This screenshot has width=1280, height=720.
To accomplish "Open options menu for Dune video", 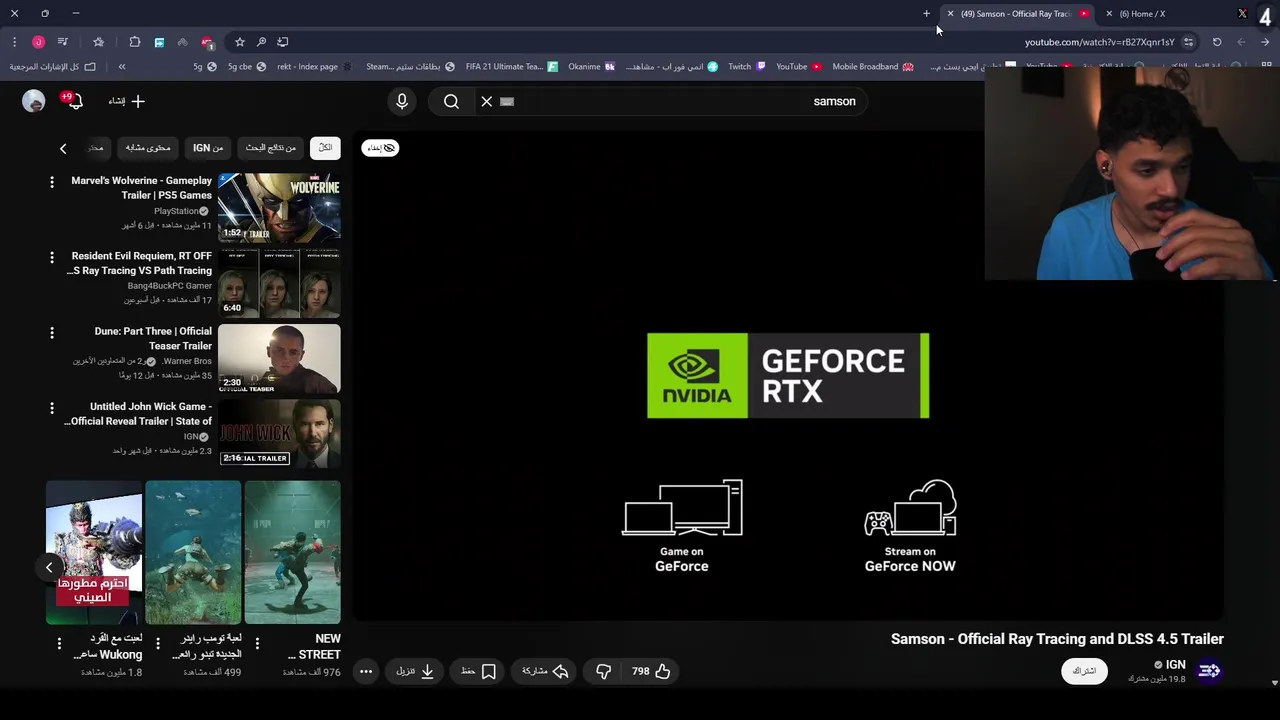I will 52,332.
